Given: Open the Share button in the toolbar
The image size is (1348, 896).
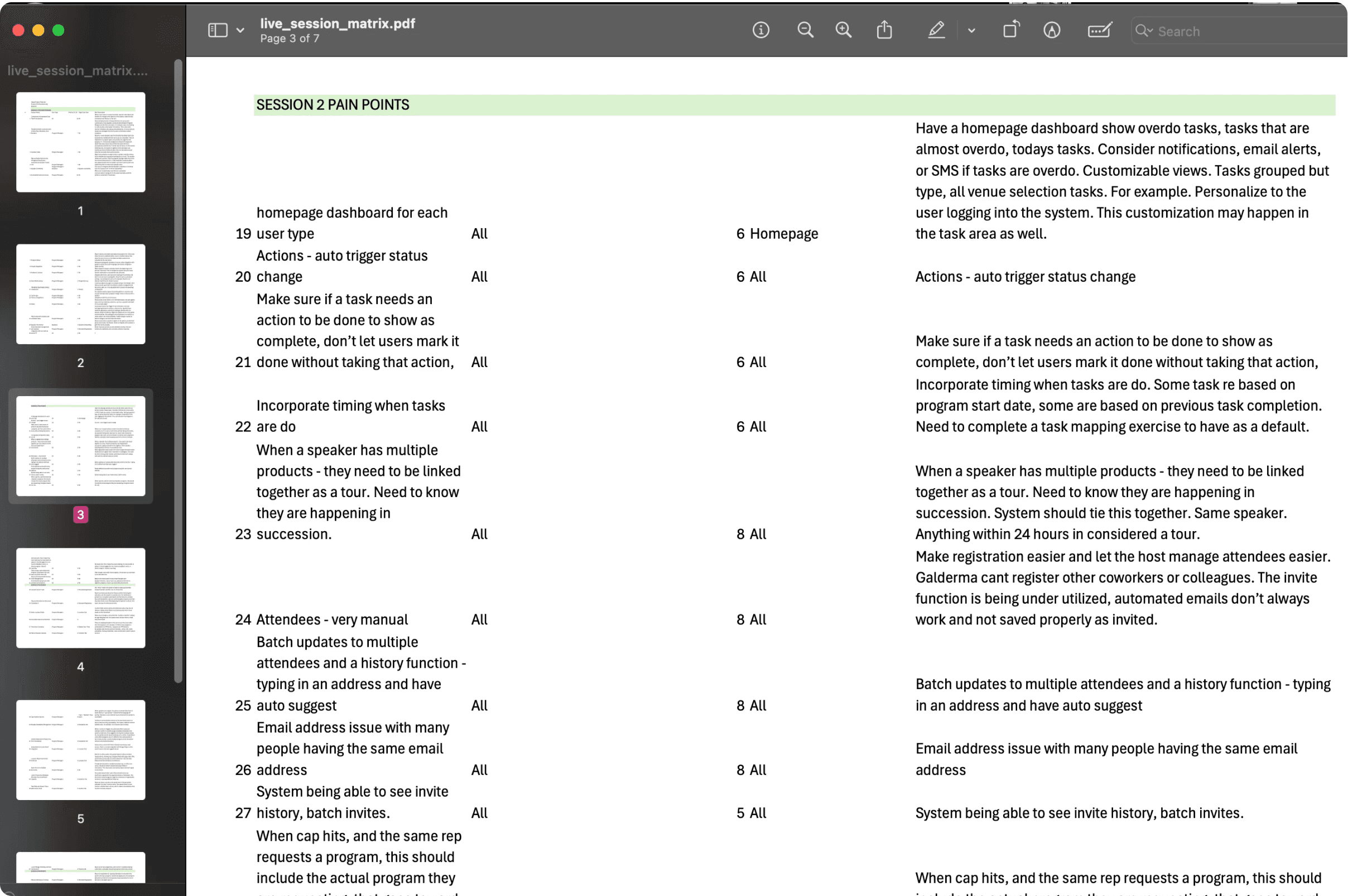Looking at the screenshot, I should coord(884,30).
